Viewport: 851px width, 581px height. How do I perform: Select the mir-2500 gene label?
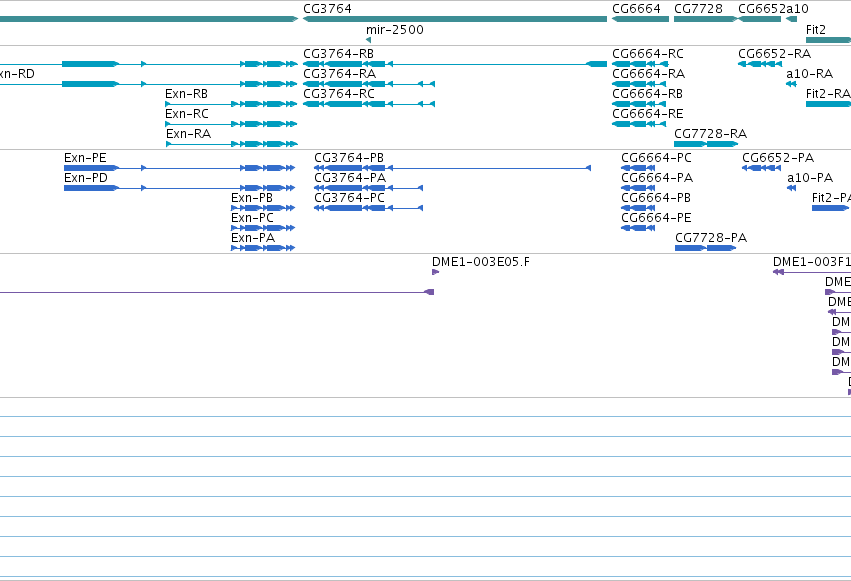click(x=395, y=30)
